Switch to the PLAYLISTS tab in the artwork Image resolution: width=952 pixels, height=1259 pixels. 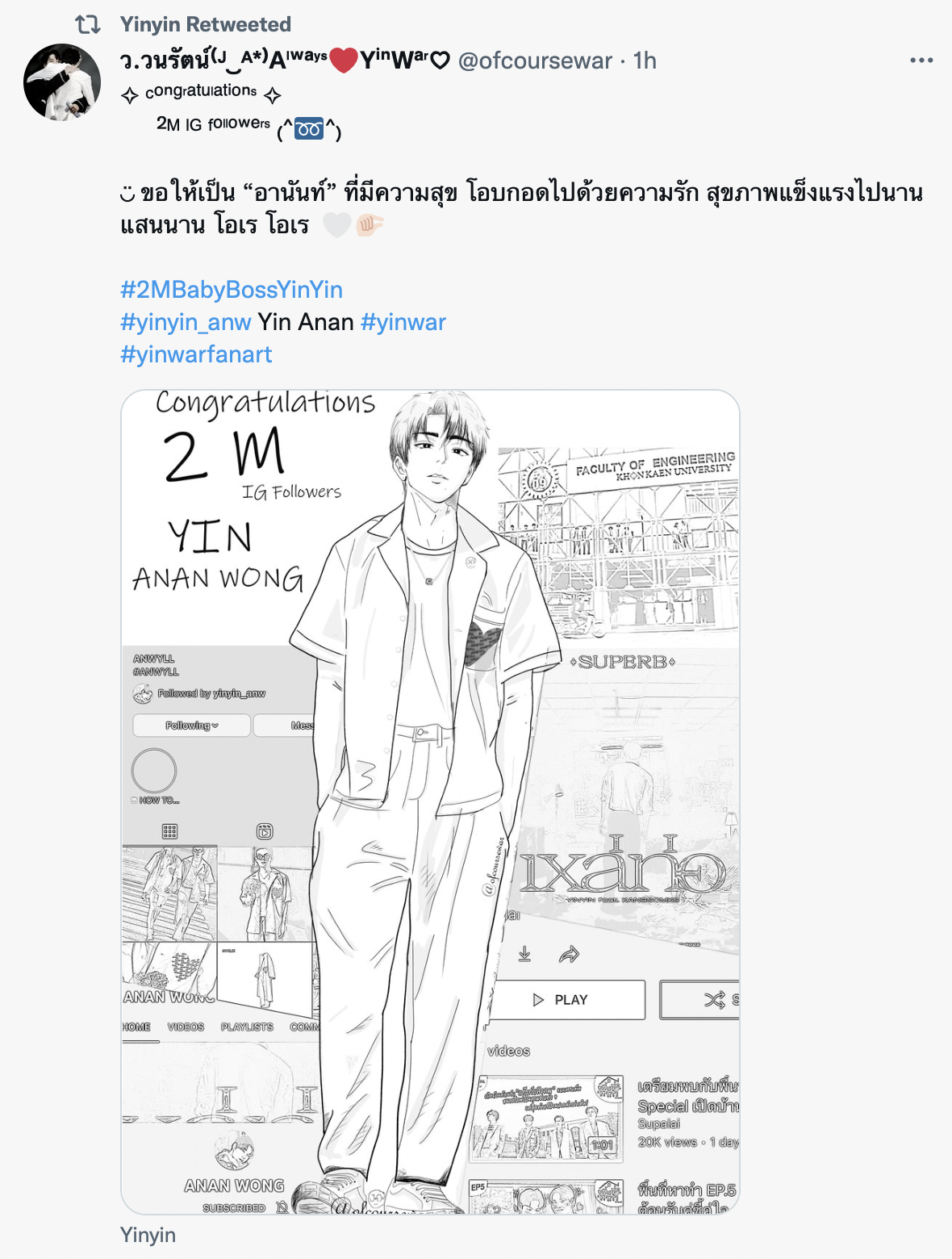[x=247, y=1027]
